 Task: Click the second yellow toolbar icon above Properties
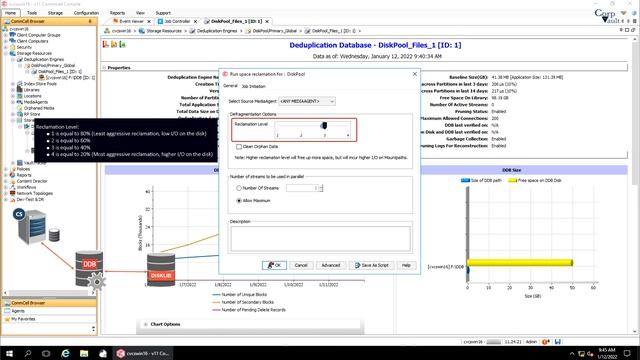[x=114, y=44]
